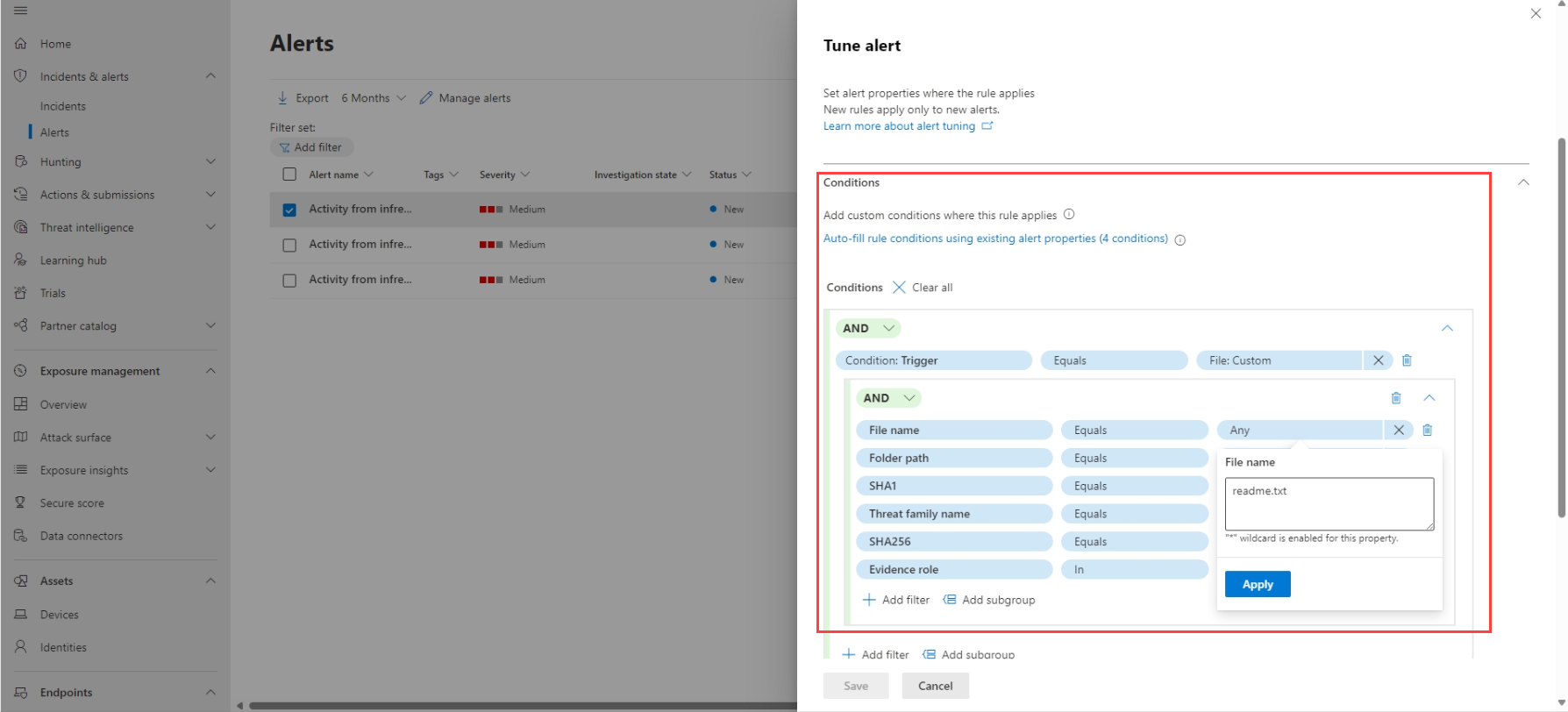Click the Apply button in File name popup
1568x712 pixels.
(1257, 585)
